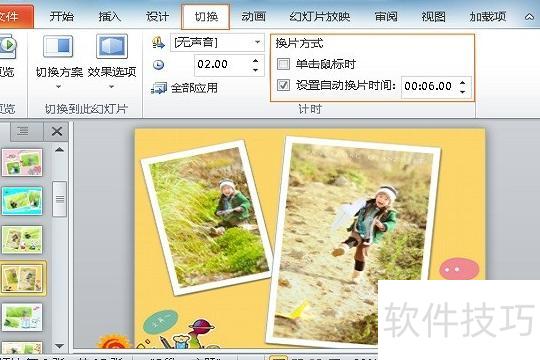Select the green landscape photo slide thumbnail
Viewport: 540px width, 360px height.
pyautogui.click(x=22, y=317)
